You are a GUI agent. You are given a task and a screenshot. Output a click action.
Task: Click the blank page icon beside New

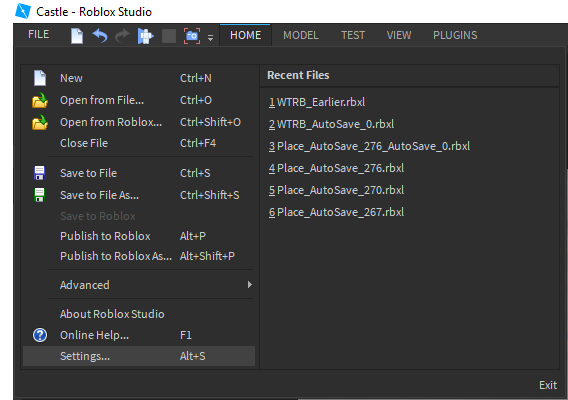tap(40, 78)
